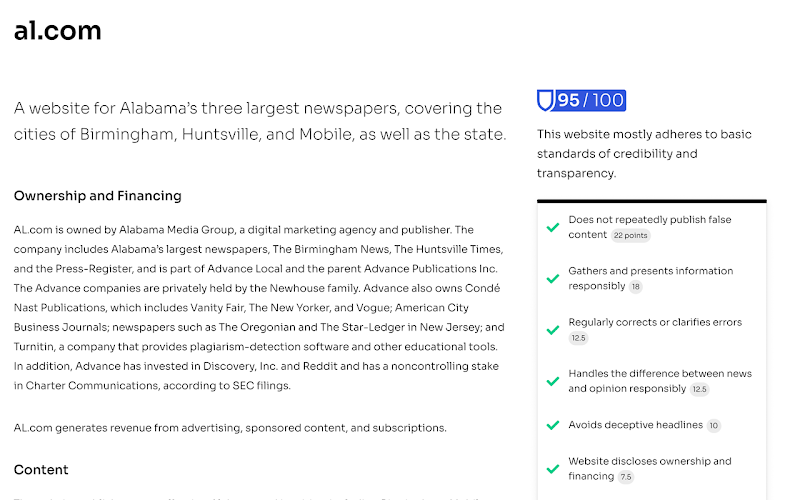Click checkmark beside 'Avoids deceptive headlines'
800x500 pixels.
553,425
